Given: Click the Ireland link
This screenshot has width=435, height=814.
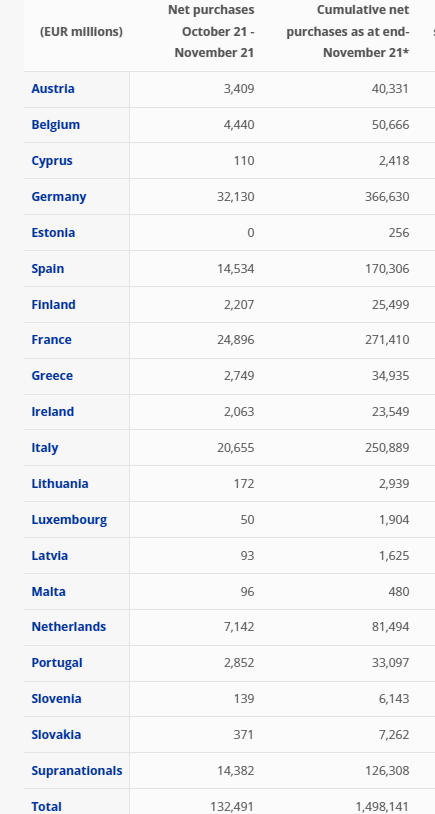Looking at the screenshot, I should pyautogui.click(x=52, y=412).
